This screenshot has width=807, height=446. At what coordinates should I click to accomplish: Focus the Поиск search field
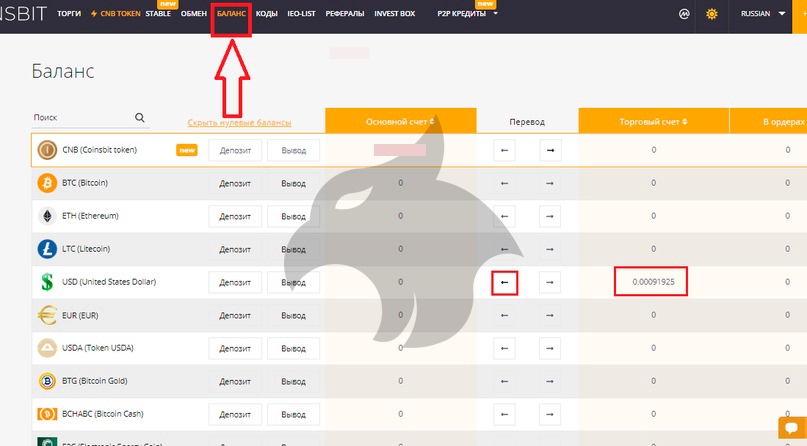pyautogui.click(x=82, y=118)
